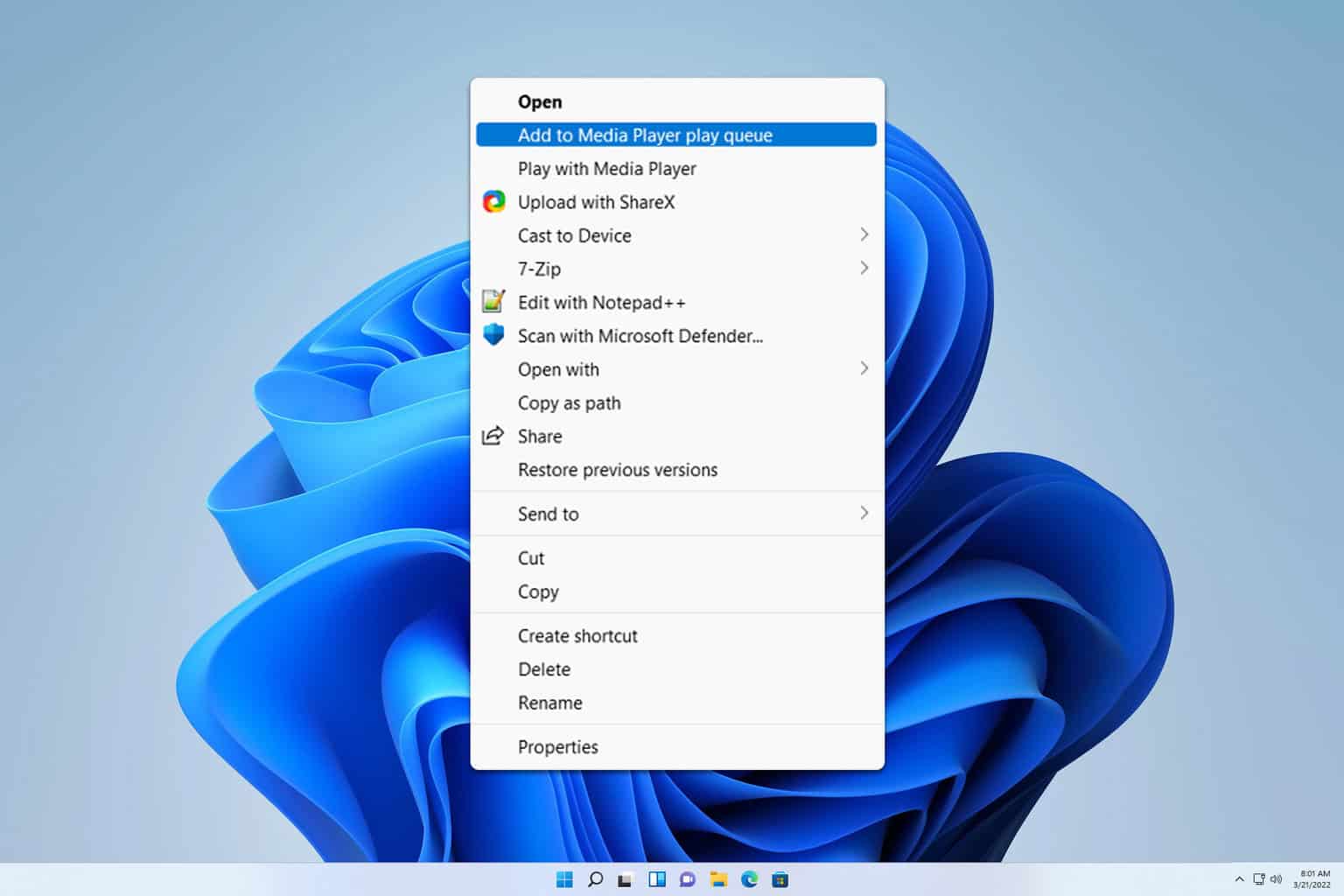Expand the Open with submenu arrow
The height and width of the screenshot is (896, 1344).
[864, 368]
